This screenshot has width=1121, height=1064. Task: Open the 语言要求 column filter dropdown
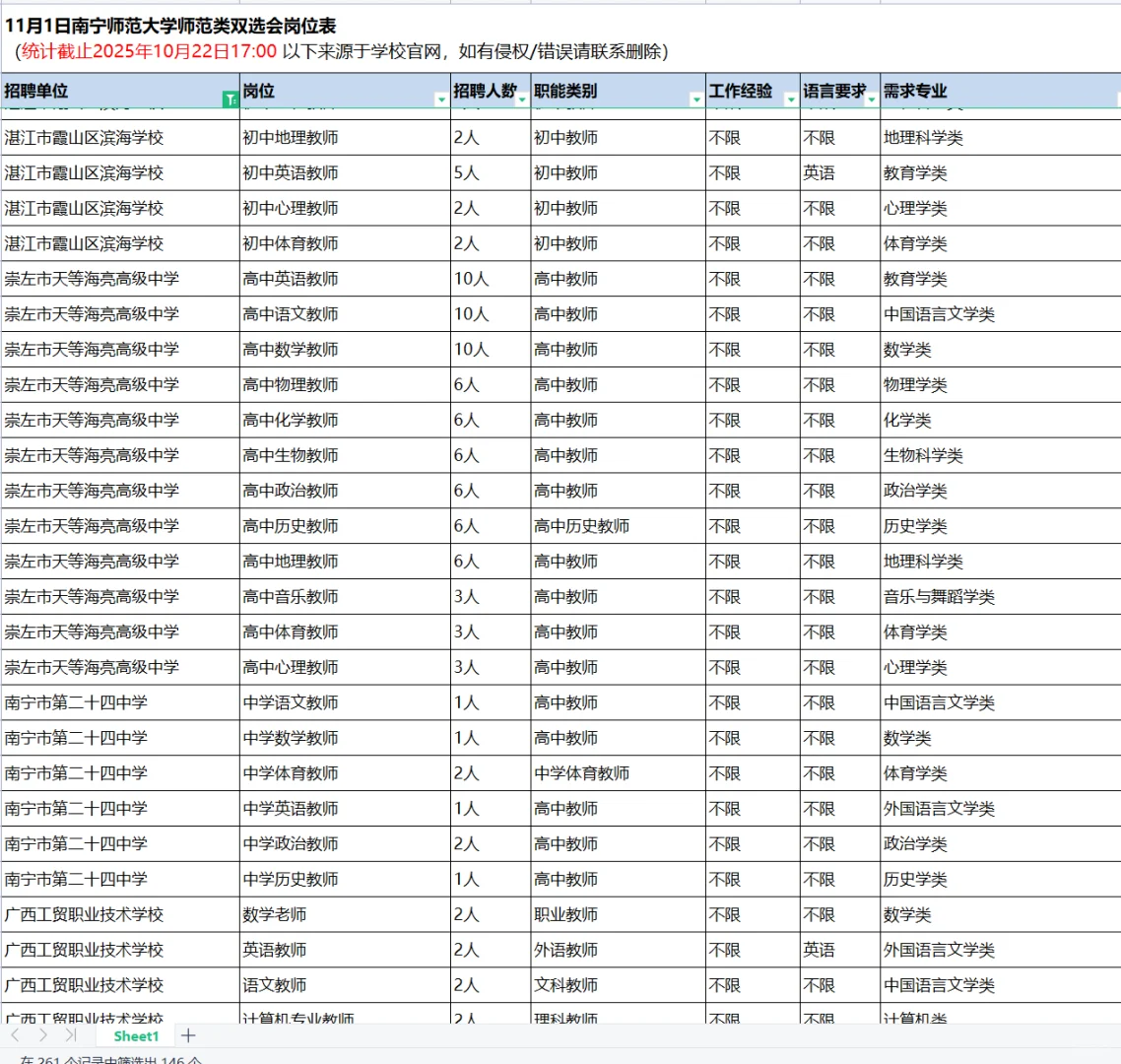click(871, 100)
